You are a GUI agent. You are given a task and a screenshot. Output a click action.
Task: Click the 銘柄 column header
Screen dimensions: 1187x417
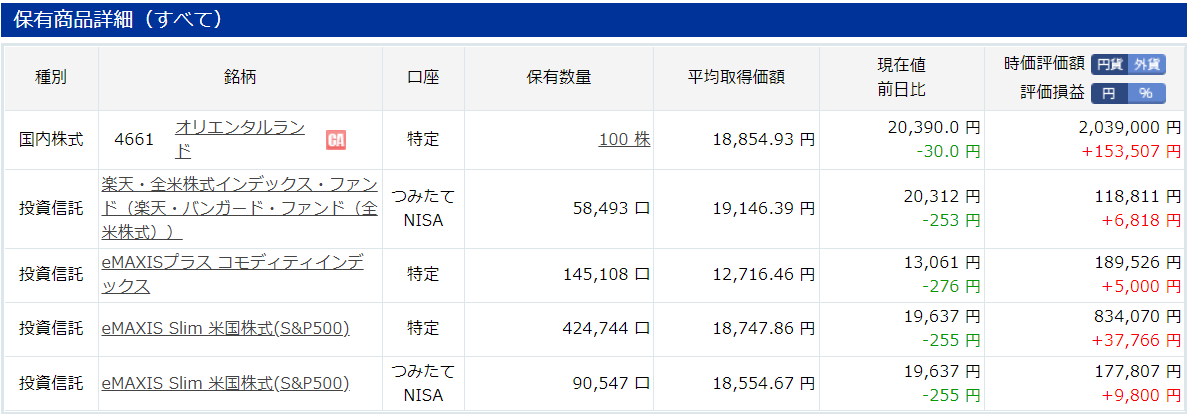point(240,78)
